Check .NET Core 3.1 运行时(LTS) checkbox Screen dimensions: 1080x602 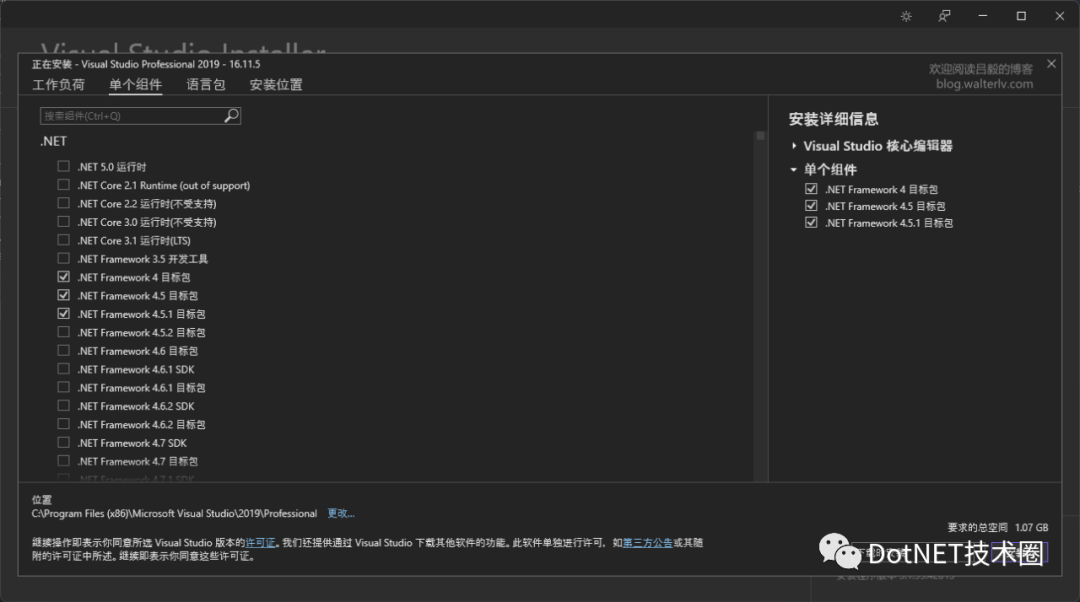coord(63,240)
